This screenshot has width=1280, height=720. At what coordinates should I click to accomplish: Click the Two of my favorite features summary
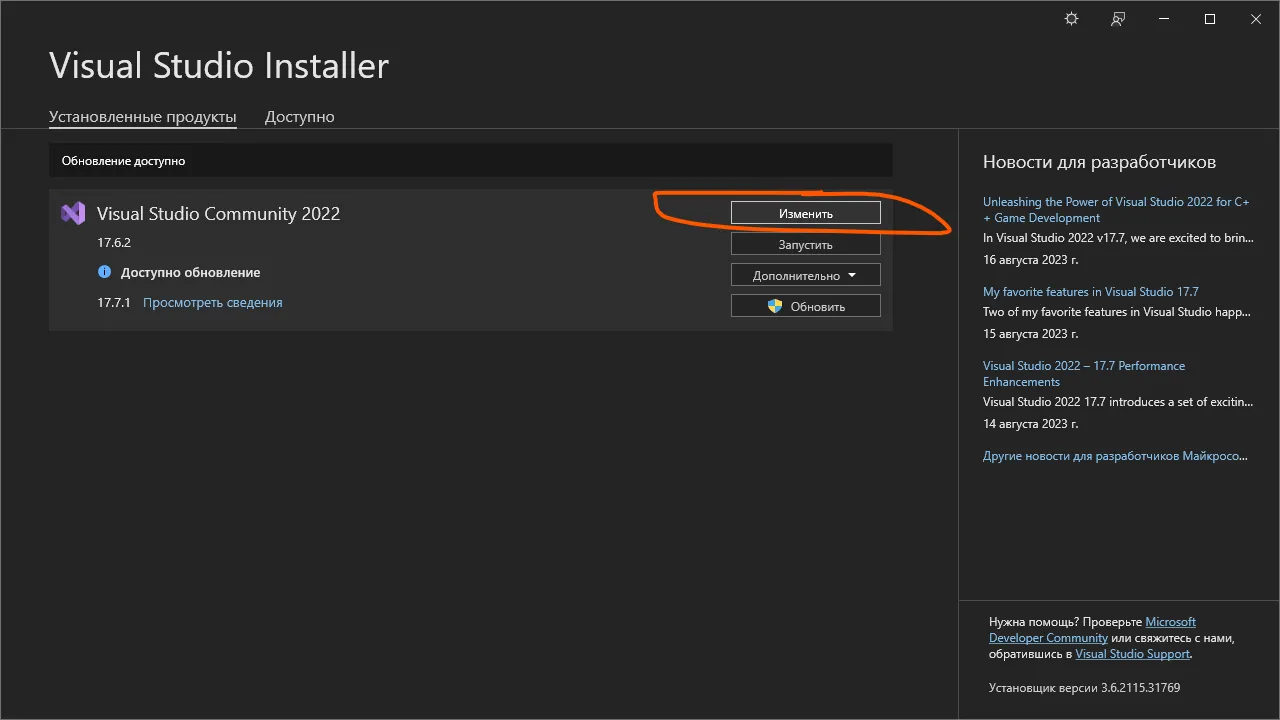1116,312
